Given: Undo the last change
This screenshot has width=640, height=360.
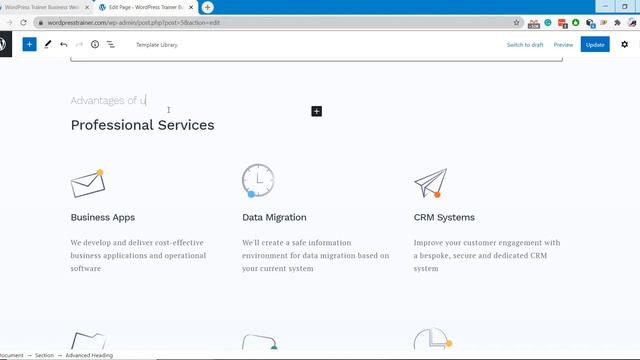Looking at the screenshot, I should [64, 44].
